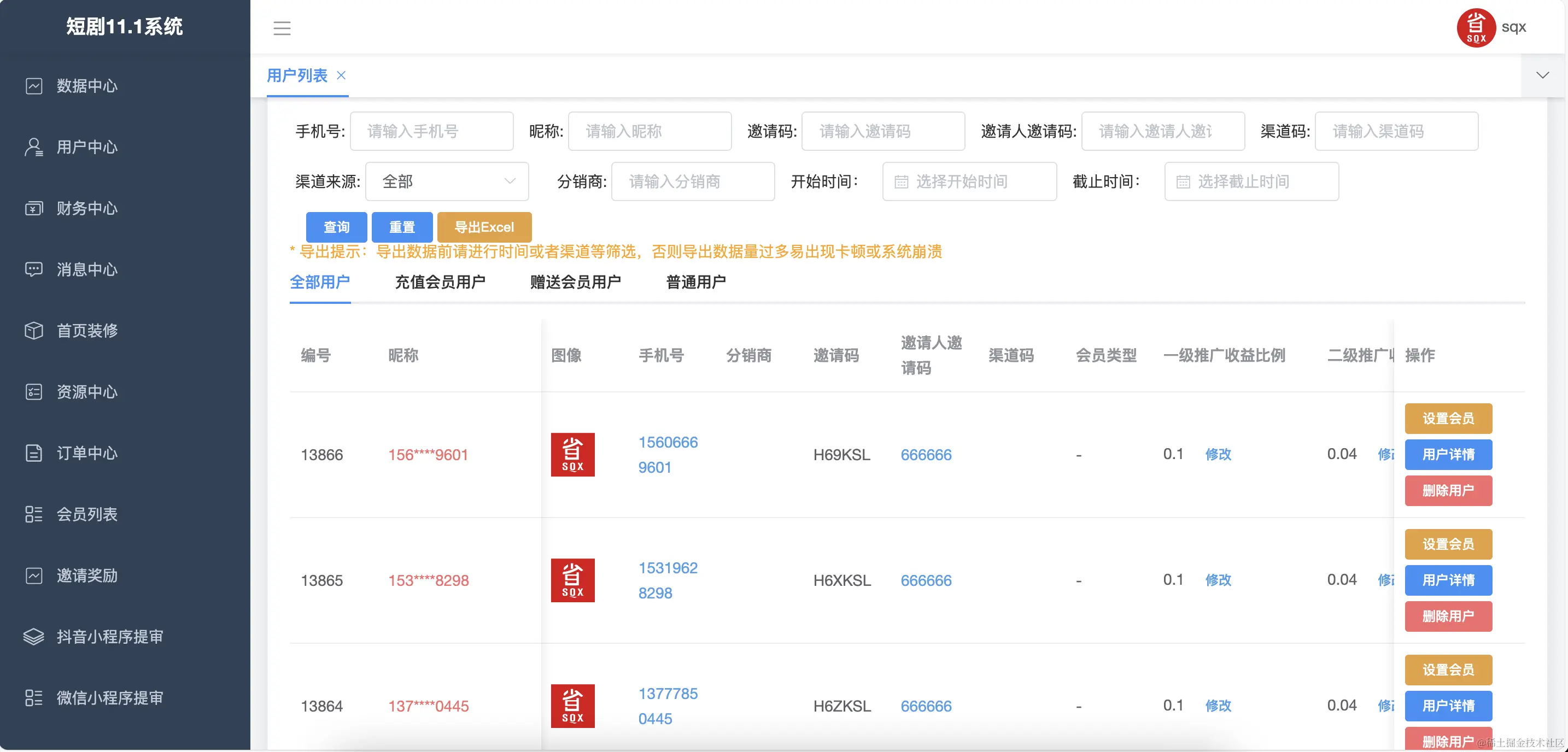View the 会员列表 section

(x=87, y=514)
